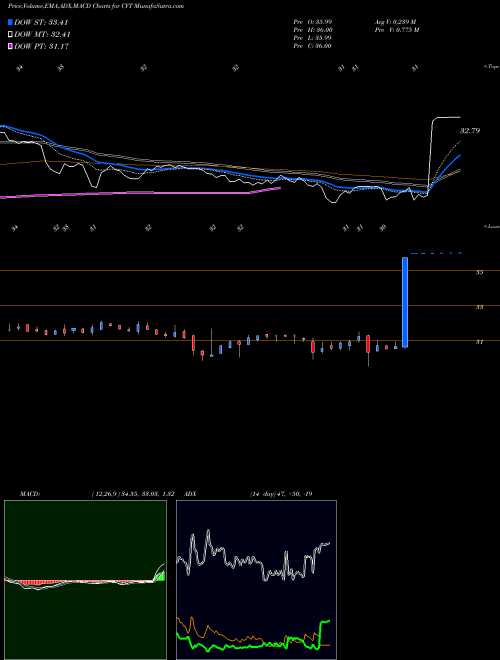Screen dimensions: 500x660
Task: Click the 'MACD:' panel heading
Action: 29,494
